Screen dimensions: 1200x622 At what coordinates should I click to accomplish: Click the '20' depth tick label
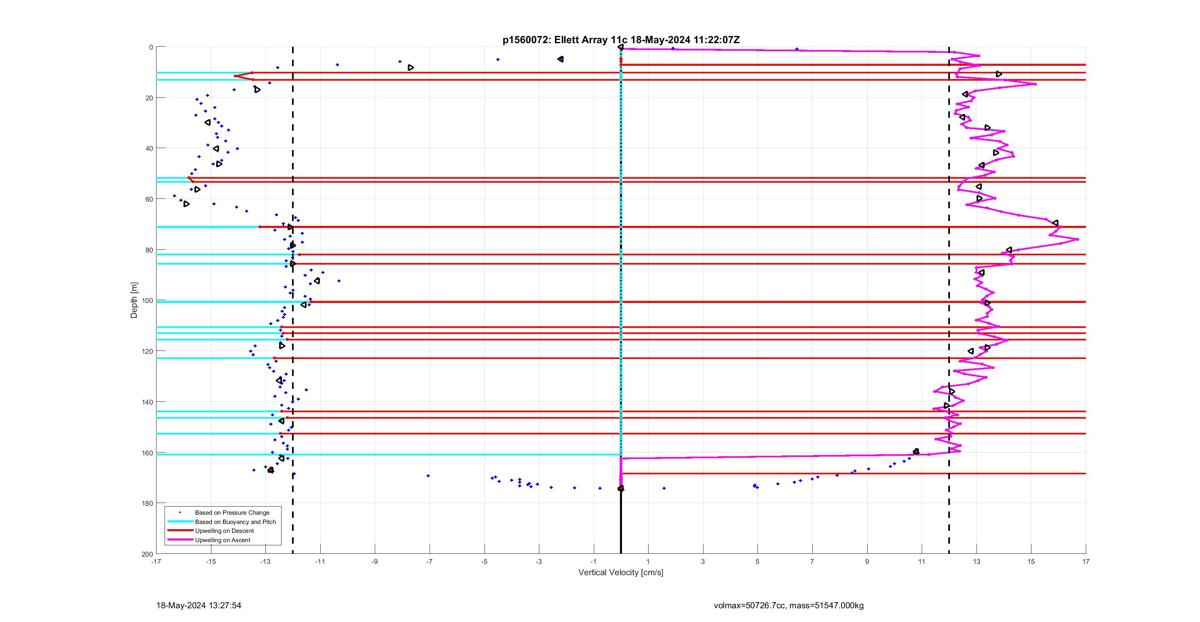148,98
